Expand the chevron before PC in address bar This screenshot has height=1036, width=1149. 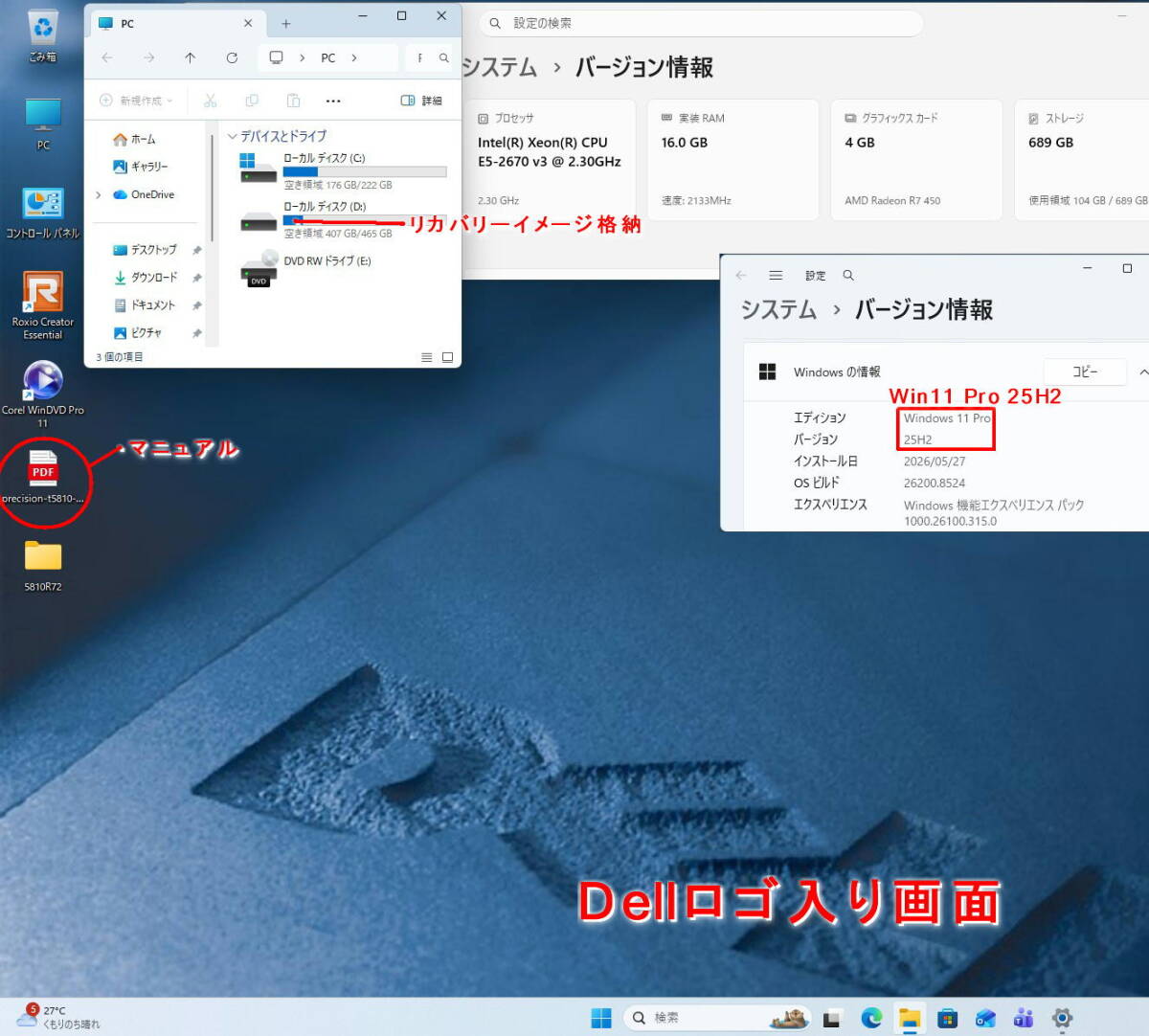(302, 57)
